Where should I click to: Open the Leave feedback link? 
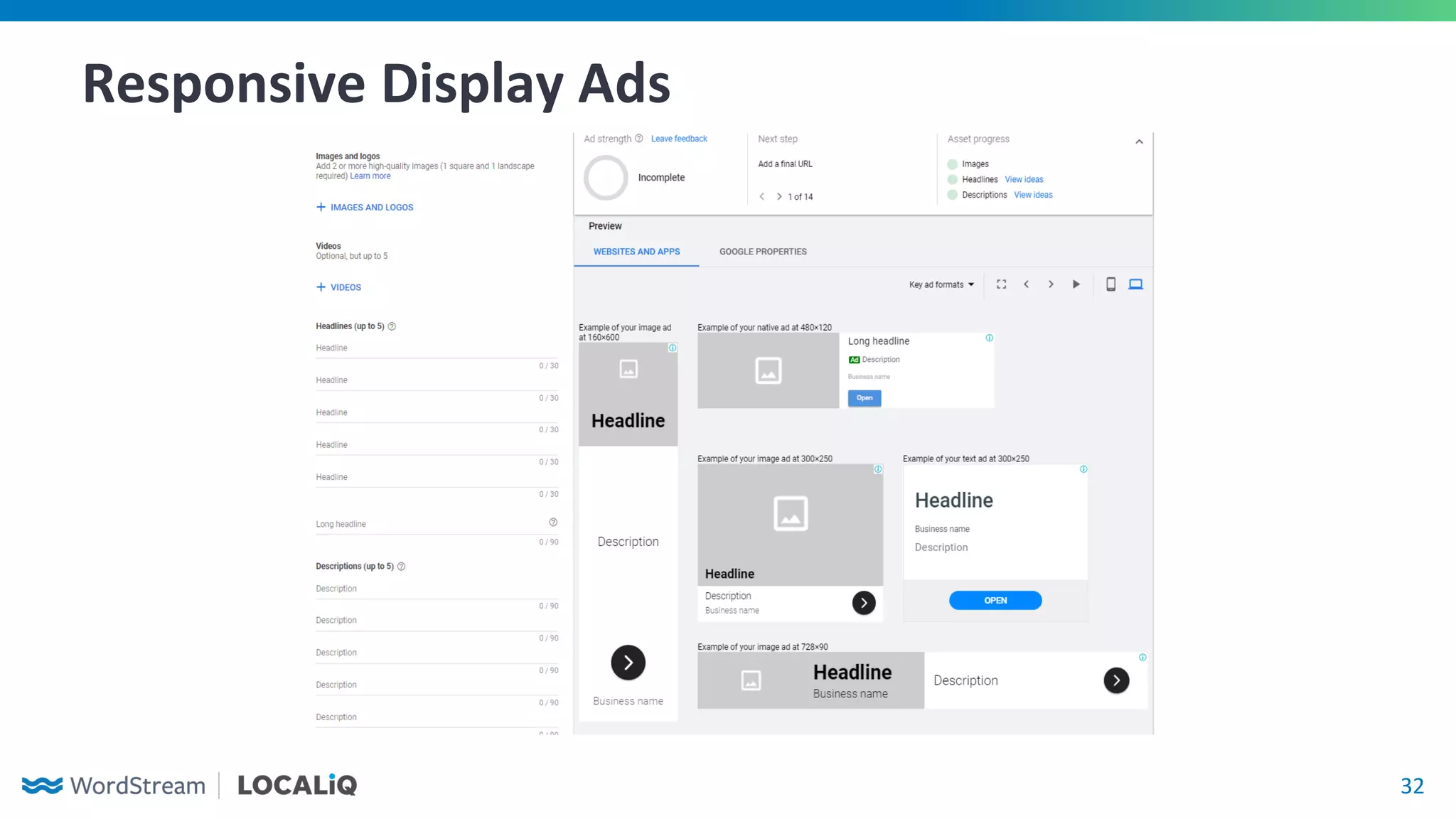pyautogui.click(x=679, y=139)
